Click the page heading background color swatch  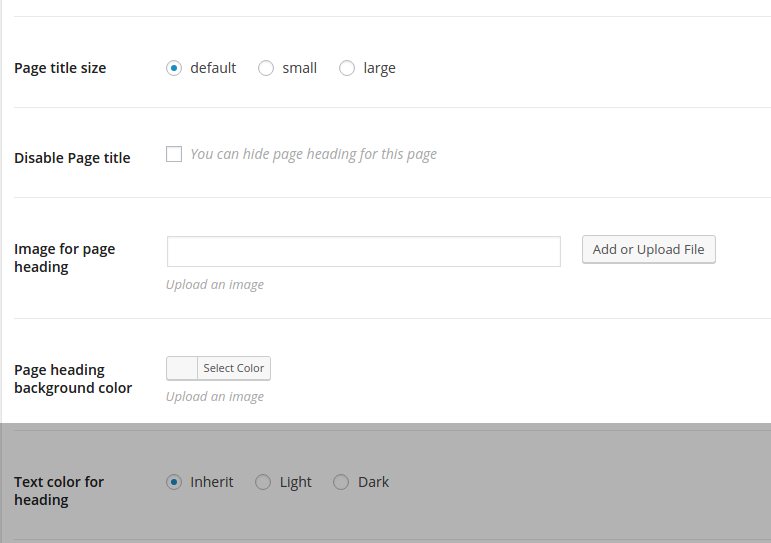coord(182,368)
